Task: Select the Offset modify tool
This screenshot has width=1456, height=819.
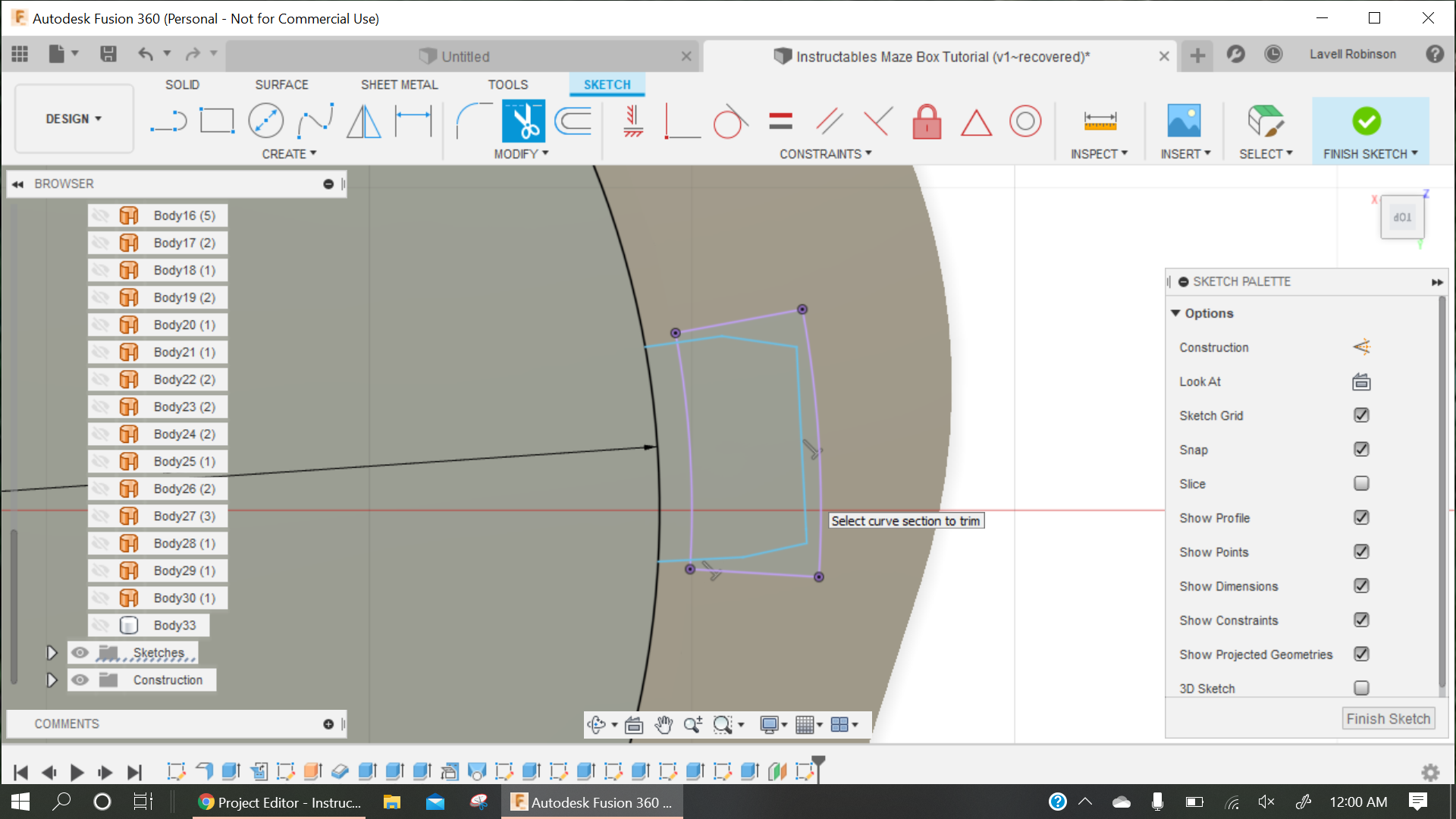Action: click(573, 121)
